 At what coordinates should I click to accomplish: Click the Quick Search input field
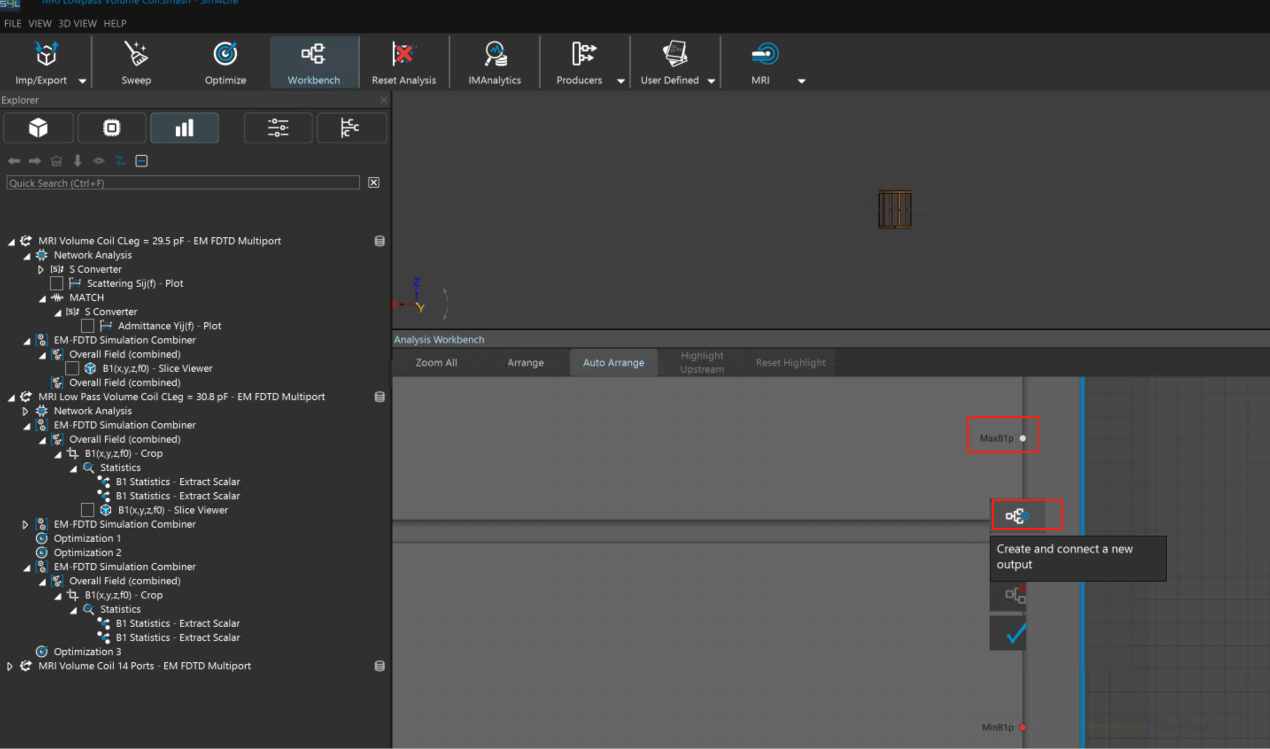(183, 183)
